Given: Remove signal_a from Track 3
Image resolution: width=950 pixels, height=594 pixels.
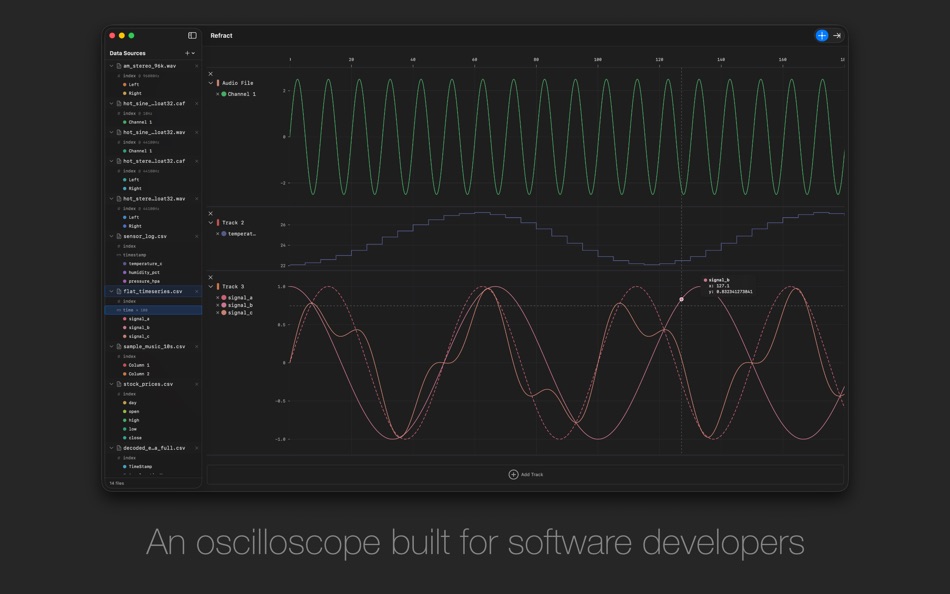Looking at the screenshot, I should pos(218,298).
